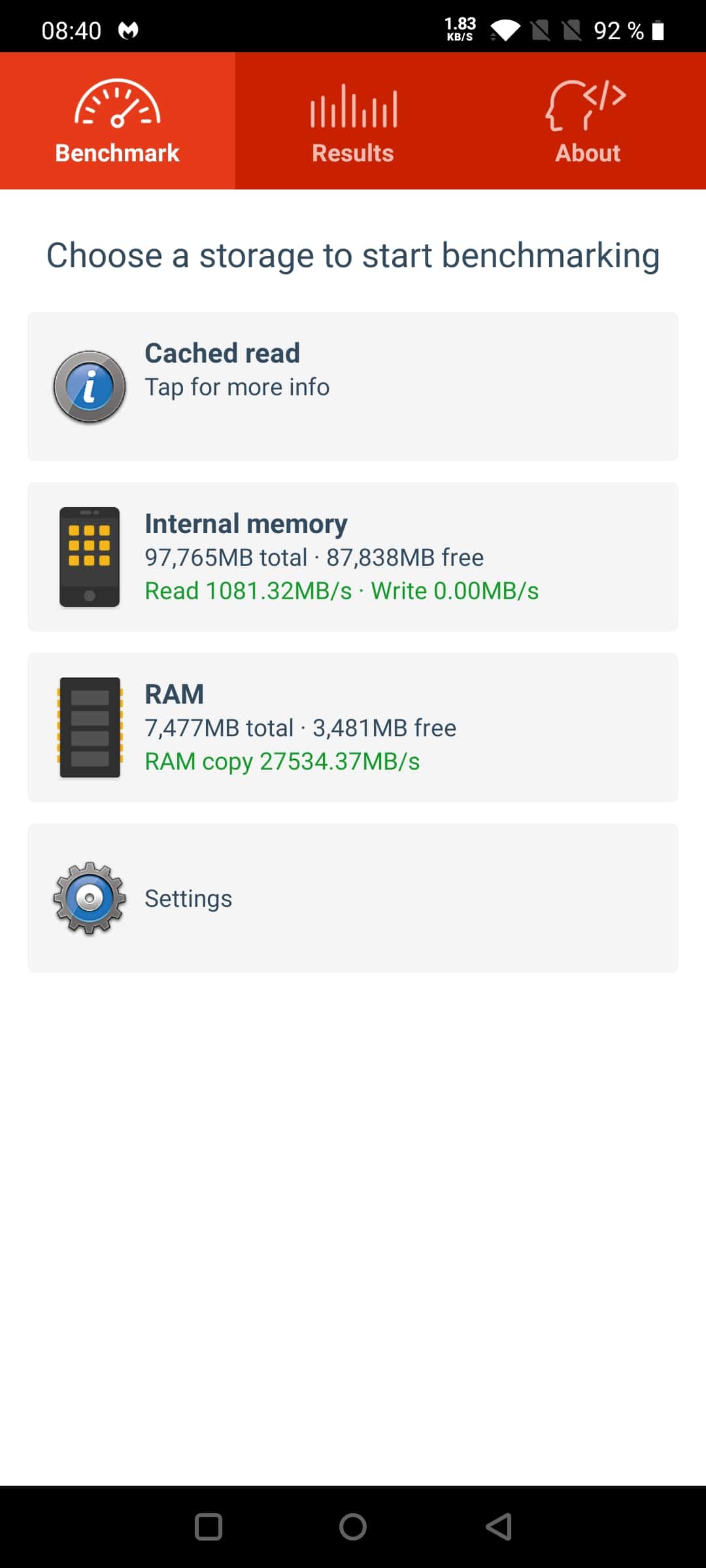Tap Android back navigation button
706x1568 pixels.
[499, 1527]
